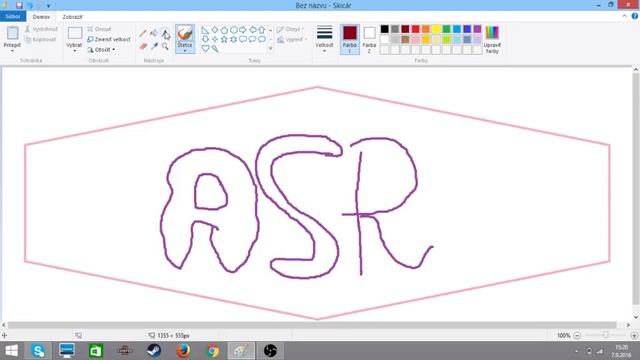Open the Obrys outline dropdown
640x360 pixels.
click(291, 29)
